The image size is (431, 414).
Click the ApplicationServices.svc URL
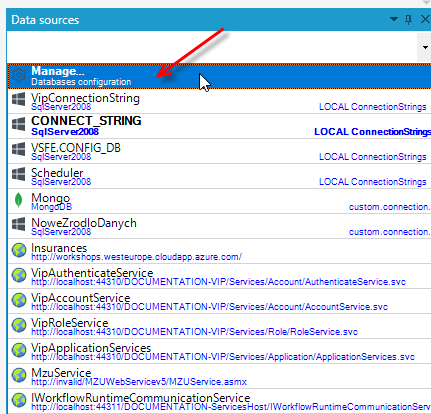(223, 357)
